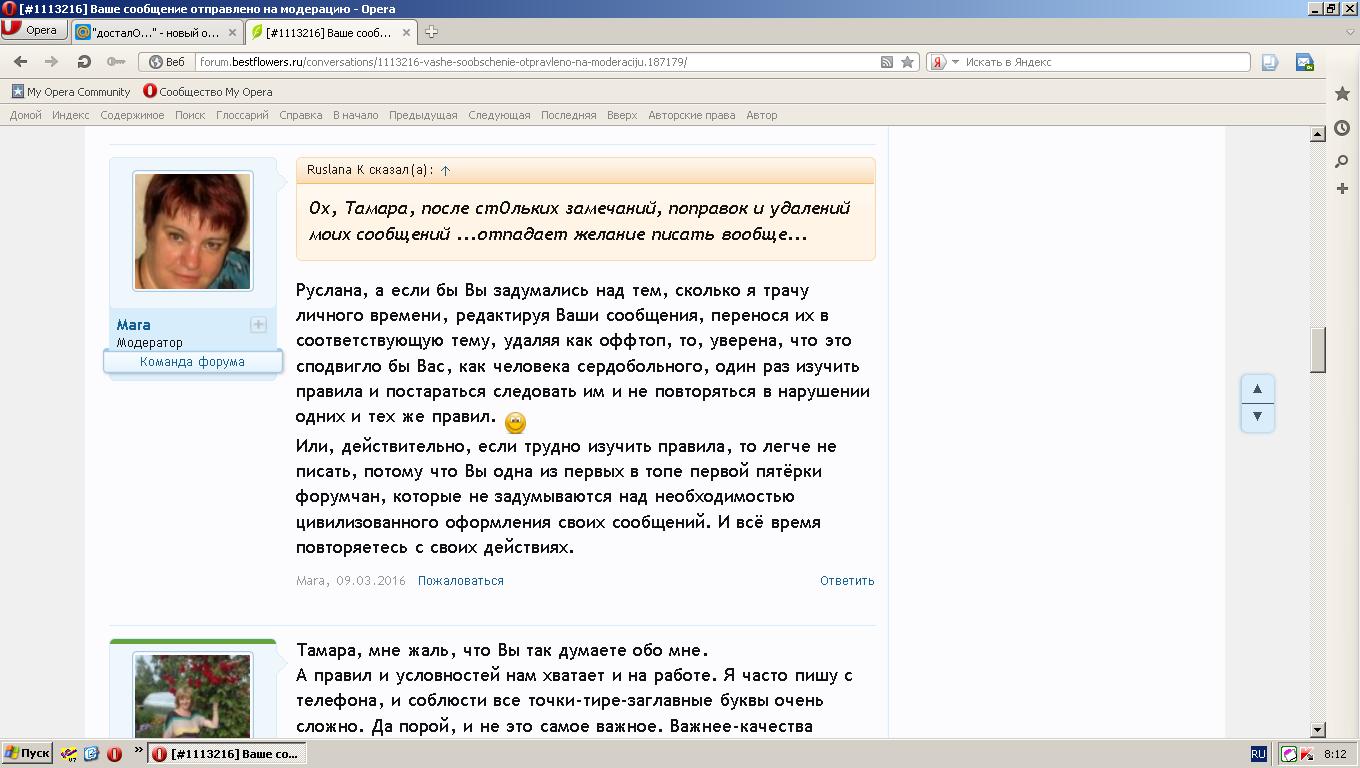The height and width of the screenshot is (768, 1360).
Task: Open closed tabs dropdown arrow
Action: [1350, 32]
